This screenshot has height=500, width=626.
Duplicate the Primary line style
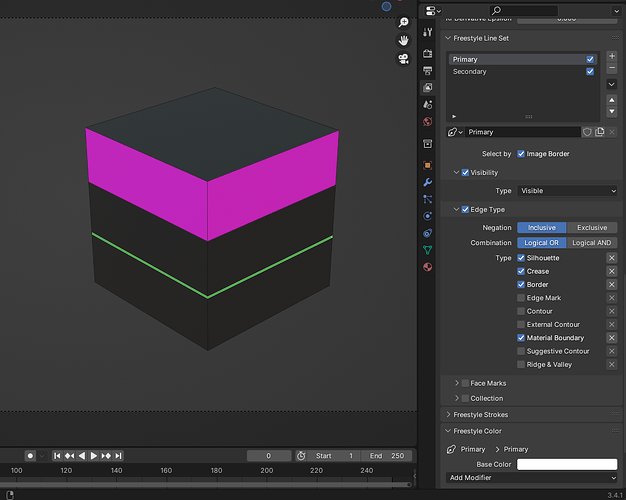click(600, 132)
